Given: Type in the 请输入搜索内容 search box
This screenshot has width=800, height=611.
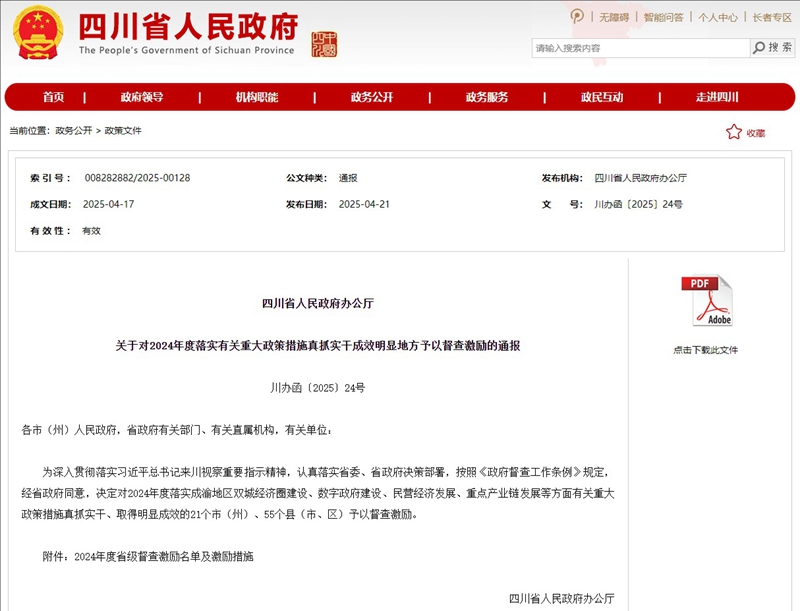Looking at the screenshot, I should pos(640,48).
